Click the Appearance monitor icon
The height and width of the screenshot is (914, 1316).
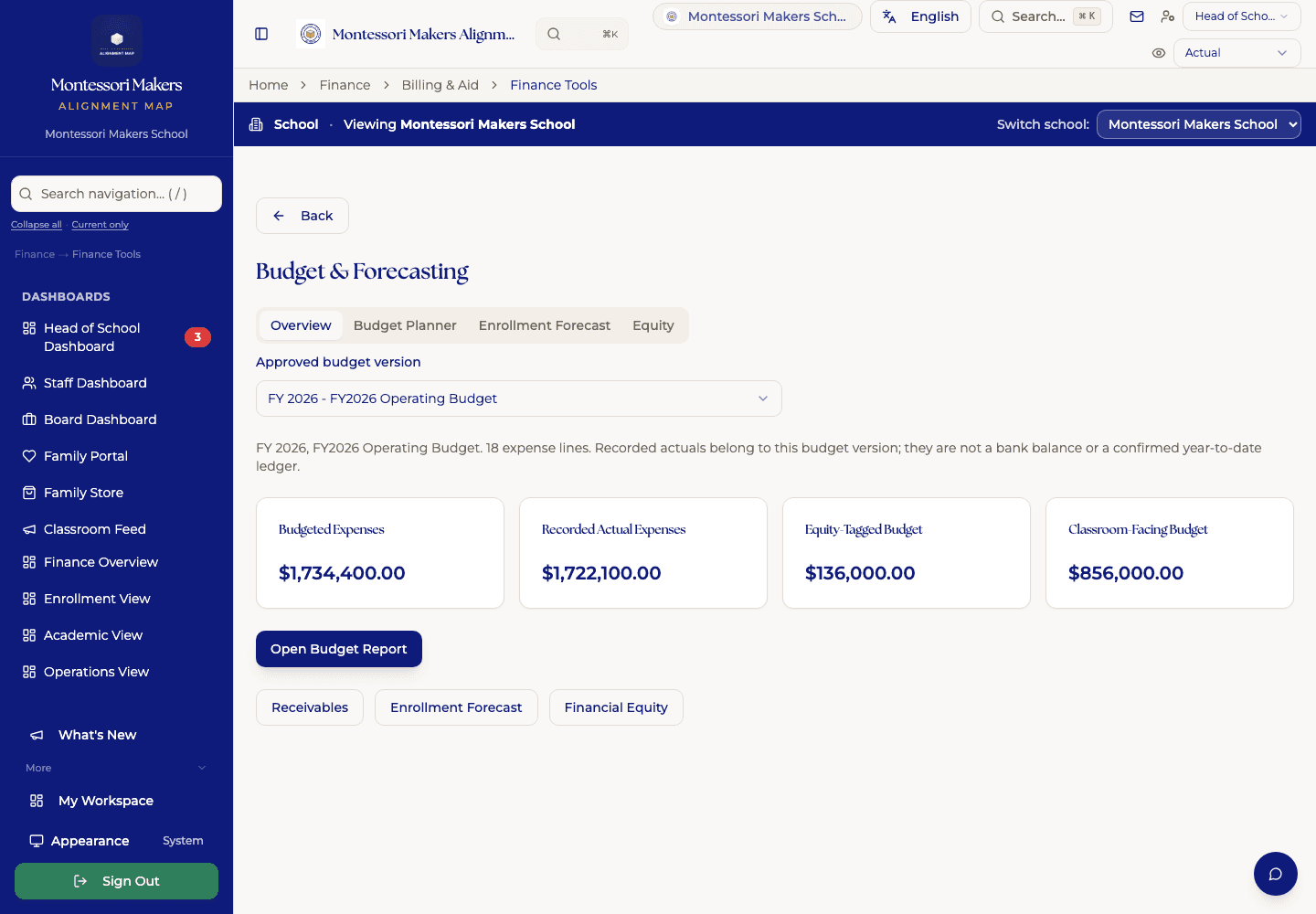click(x=37, y=841)
